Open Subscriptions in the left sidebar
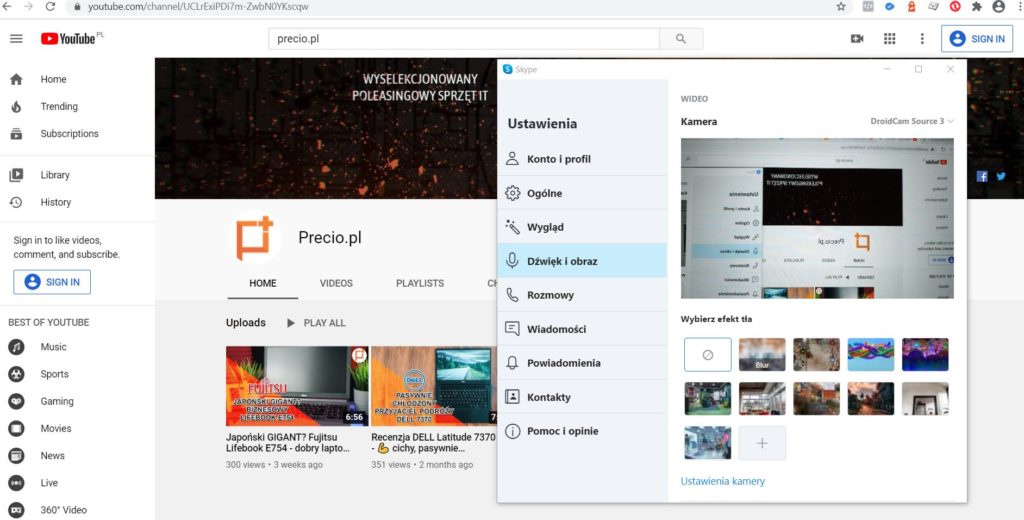This screenshot has height=520, width=1024. 69,134
